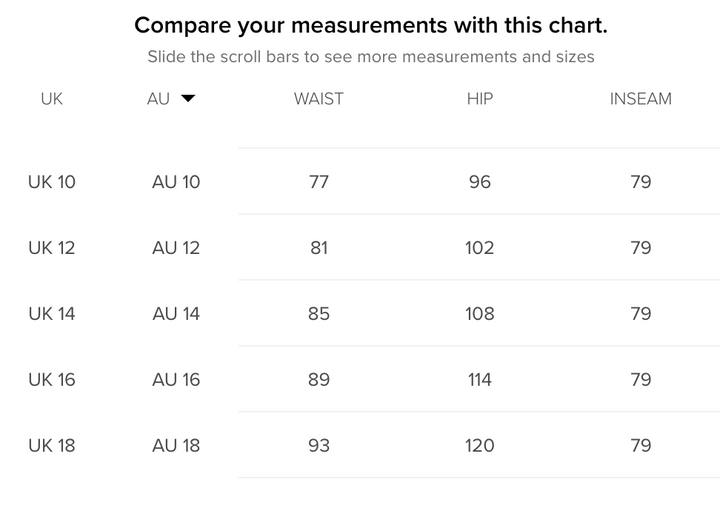Screen dimensions: 720x505
Task: Click waist value 77 for UK 10
Action: tap(319, 182)
